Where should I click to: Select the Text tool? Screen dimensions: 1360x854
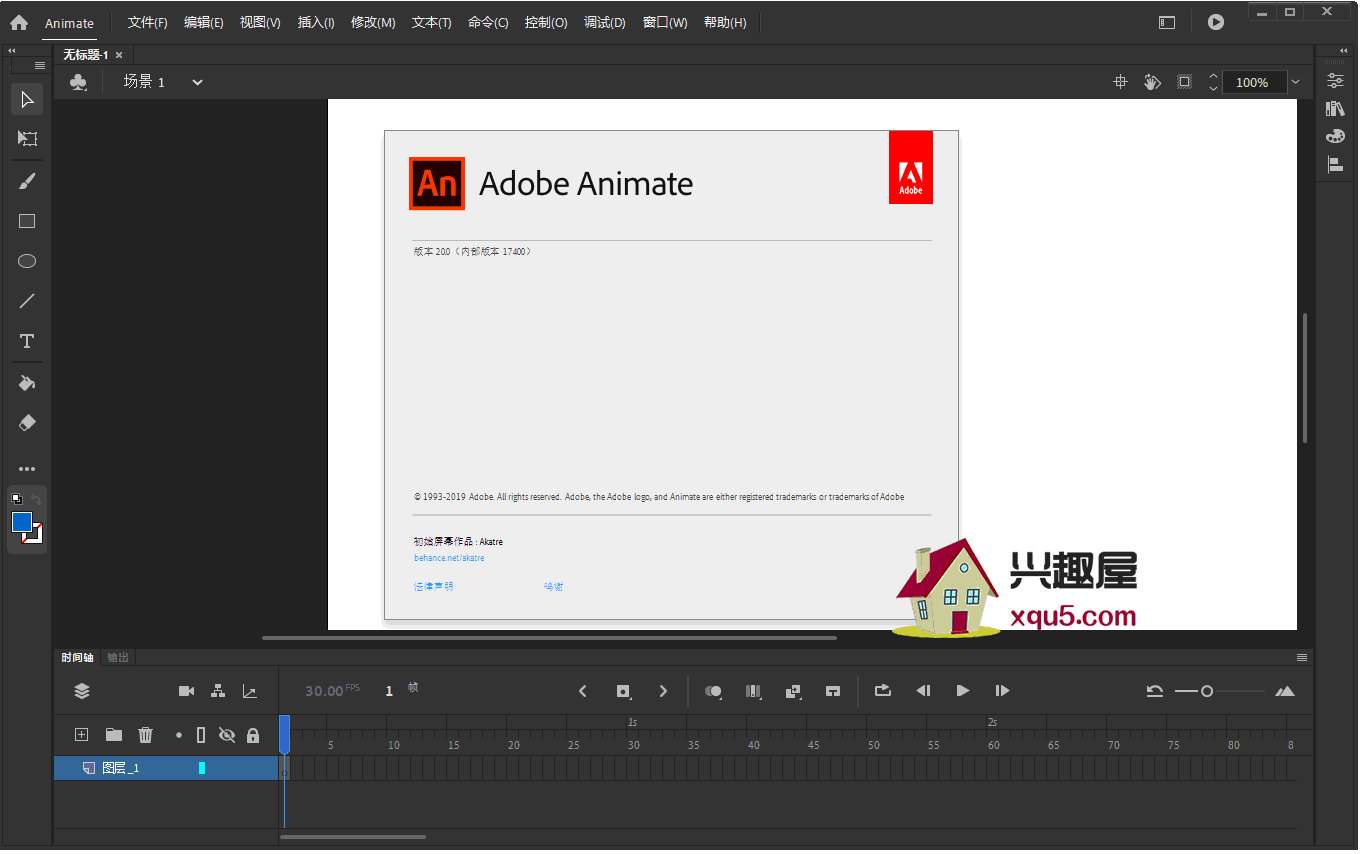pos(27,341)
